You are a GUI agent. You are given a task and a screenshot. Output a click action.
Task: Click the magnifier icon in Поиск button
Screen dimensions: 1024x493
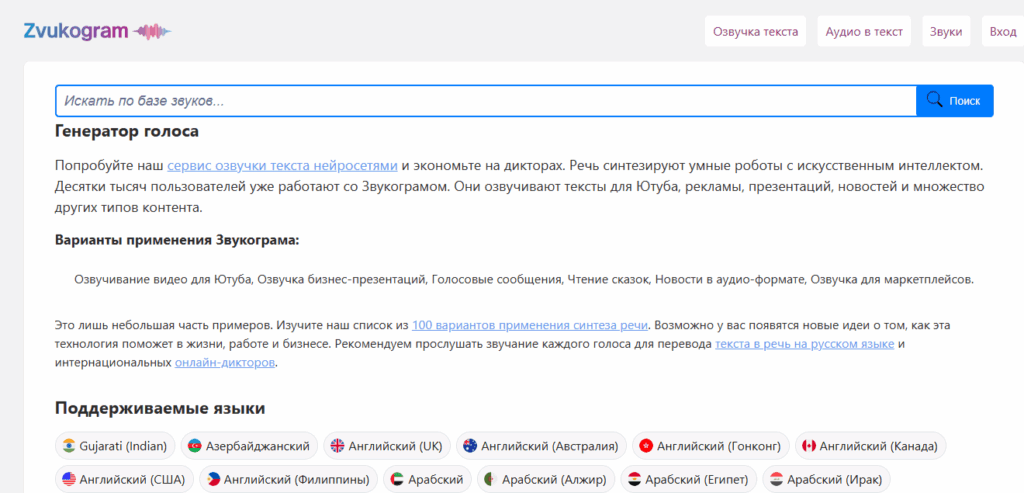(935, 100)
